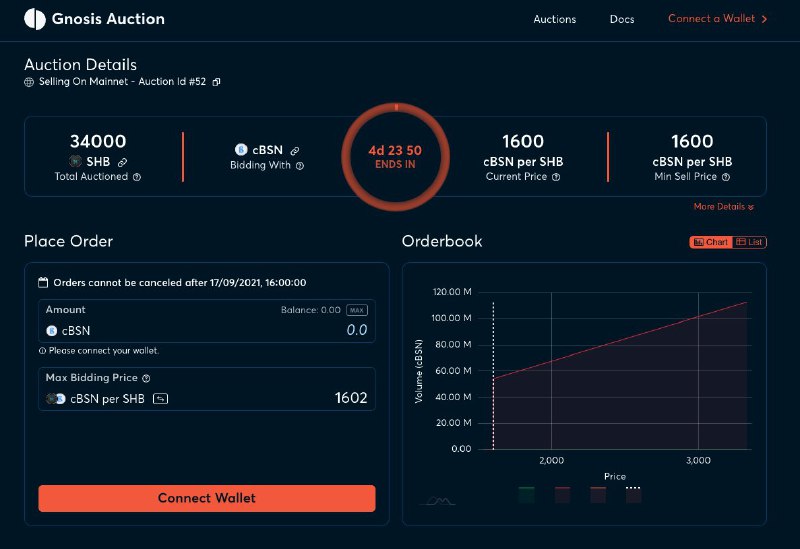Click the Balance: 0.00 text
The width and height of the screenshot is (800, 549).
click(x=311, y=310)
